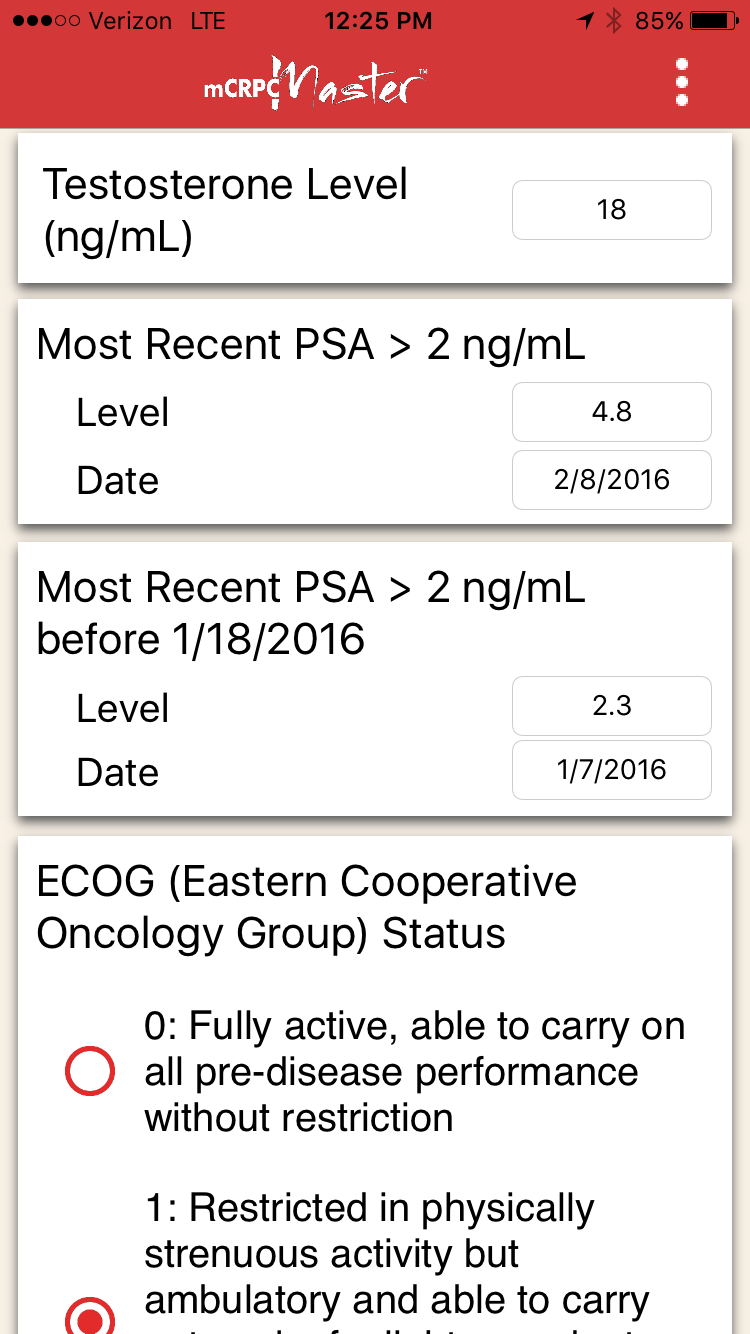Open the 2/8/2016 date field
750x1334 pixels.
click(x=611, y=480)
